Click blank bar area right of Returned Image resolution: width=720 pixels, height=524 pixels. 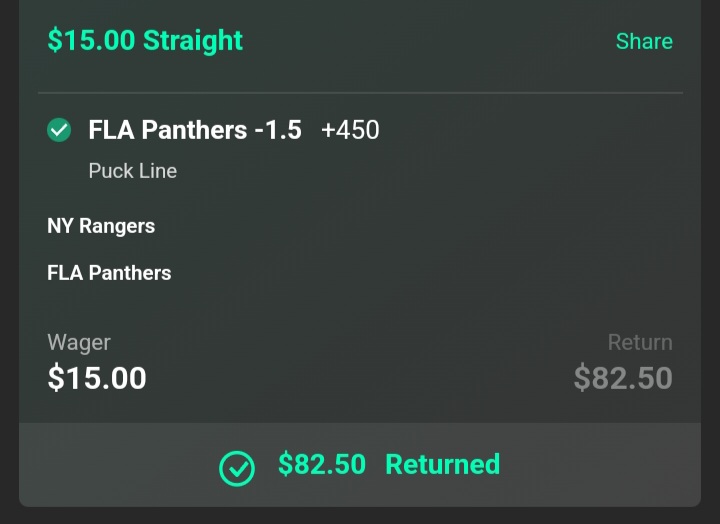click(600, 465)
